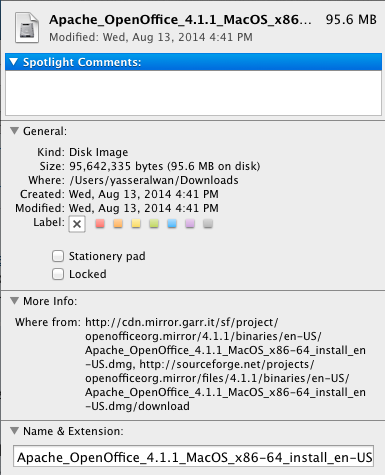The image size is (385, 475).
Task: Apply the yellow label color
Action: [x=136, y=223]
